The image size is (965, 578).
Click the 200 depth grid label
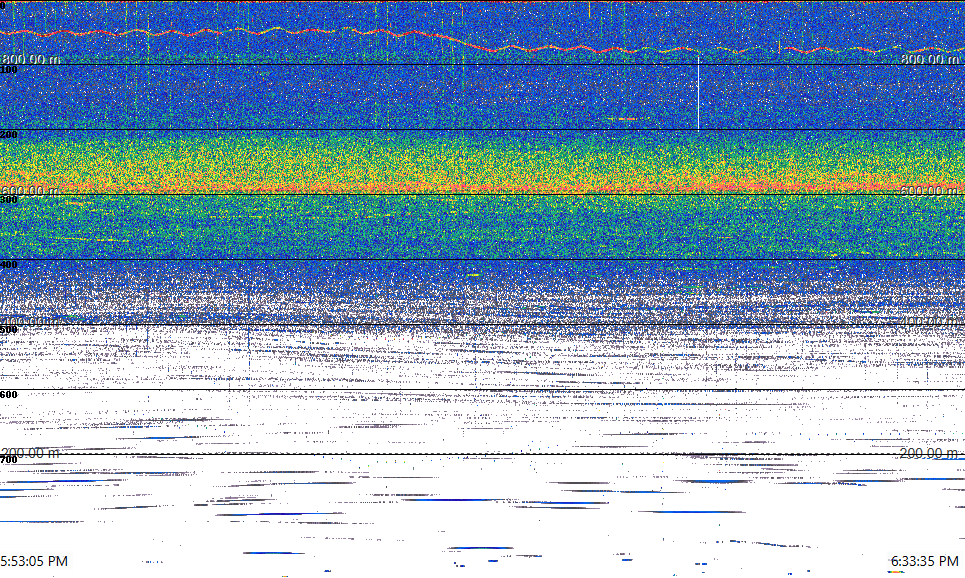click(x=9, y=135)
